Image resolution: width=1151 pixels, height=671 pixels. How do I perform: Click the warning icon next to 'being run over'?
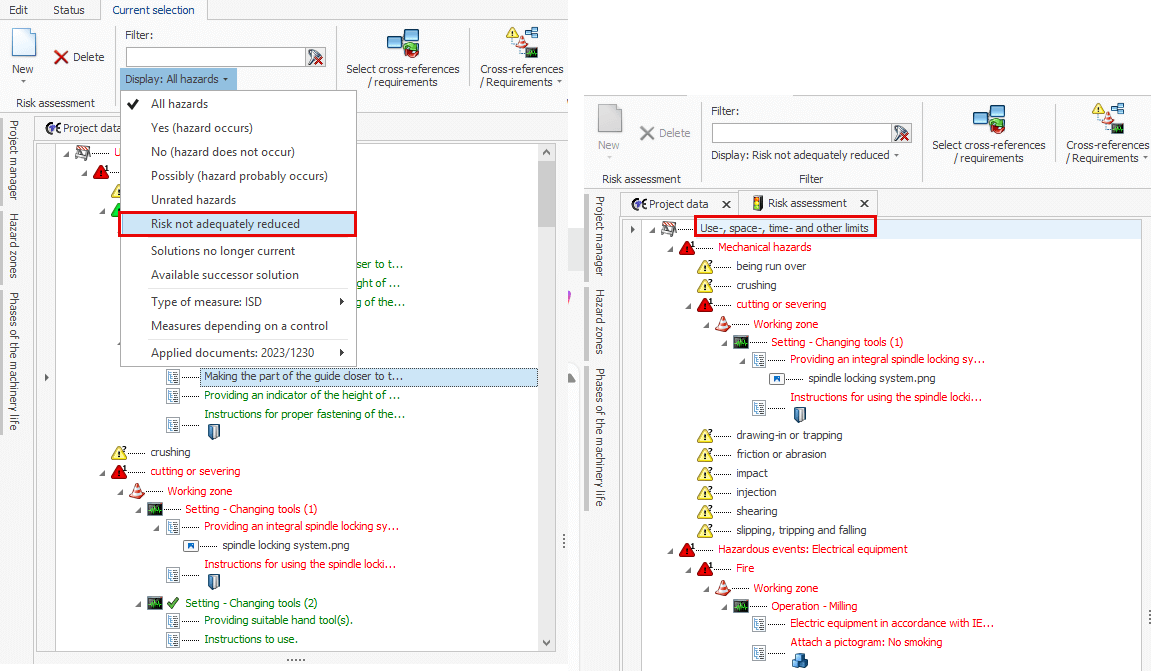[x=705, y=266]
